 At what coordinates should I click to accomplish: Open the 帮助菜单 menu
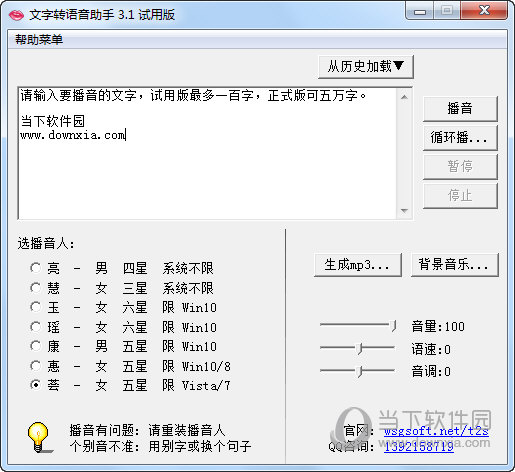coord(39,39)
